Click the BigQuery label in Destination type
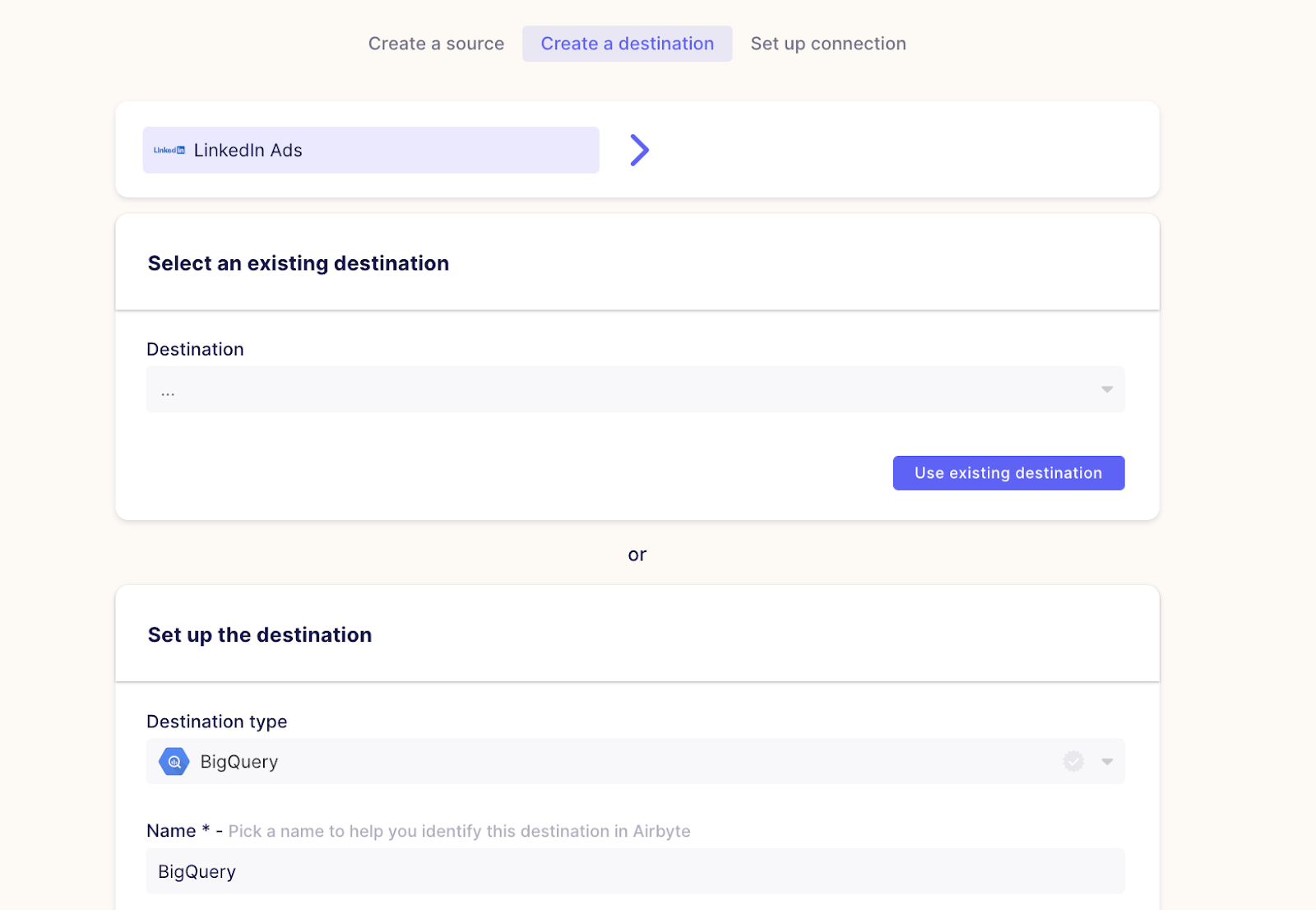Viewport: 1316px width, 910px height. [239, 761]
